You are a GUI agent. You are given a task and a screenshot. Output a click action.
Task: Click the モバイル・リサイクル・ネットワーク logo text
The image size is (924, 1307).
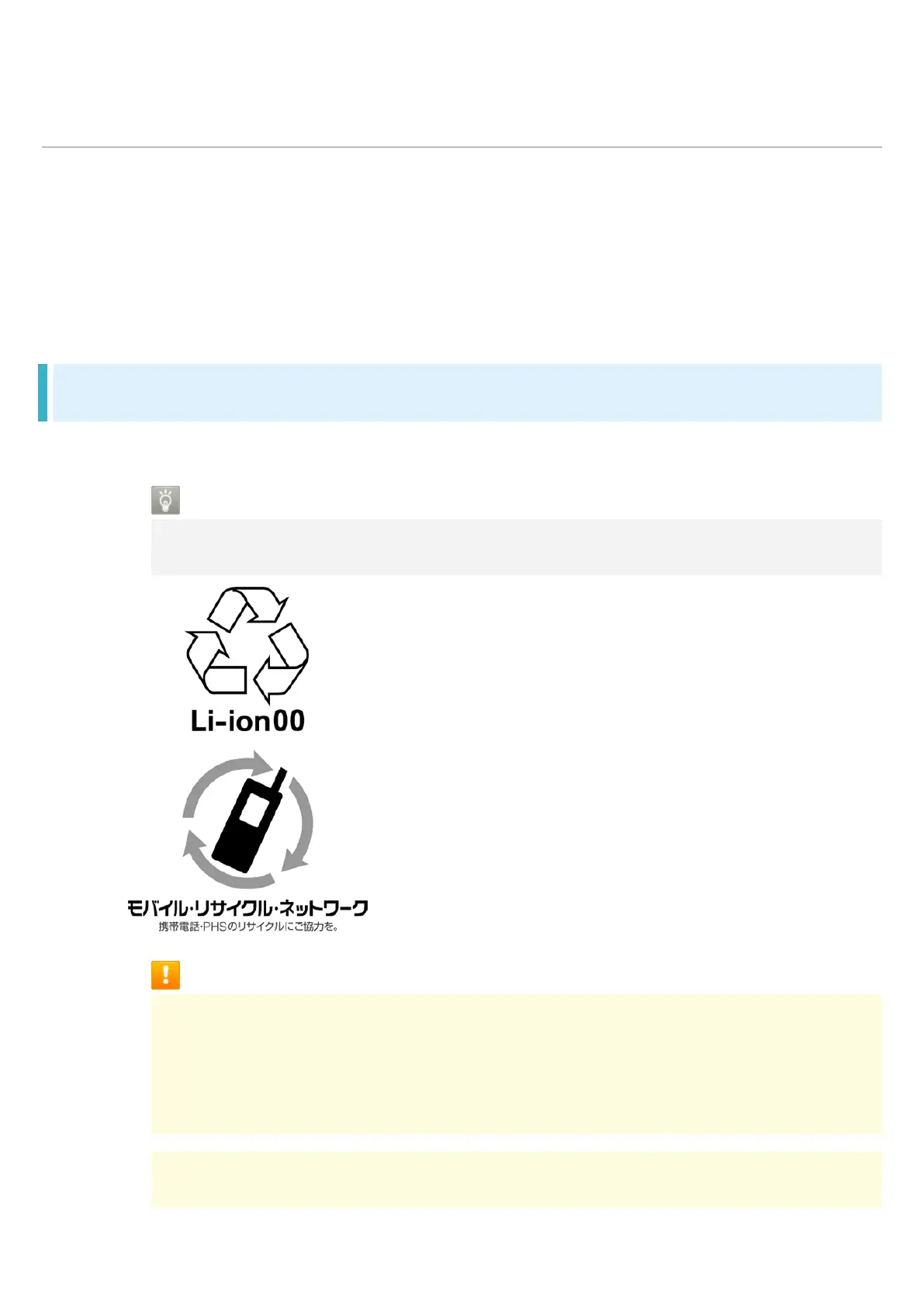pos(247,908)
